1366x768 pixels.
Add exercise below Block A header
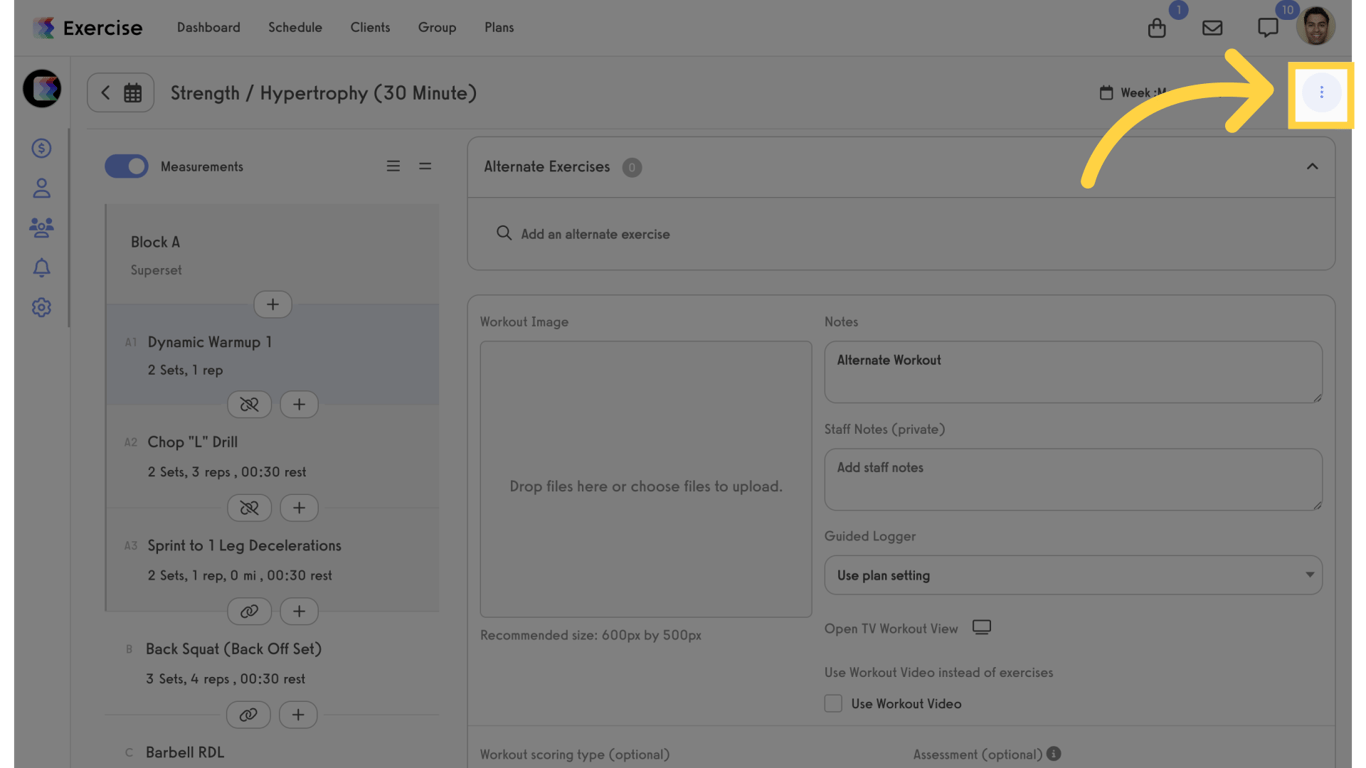(x=272, y=304)
